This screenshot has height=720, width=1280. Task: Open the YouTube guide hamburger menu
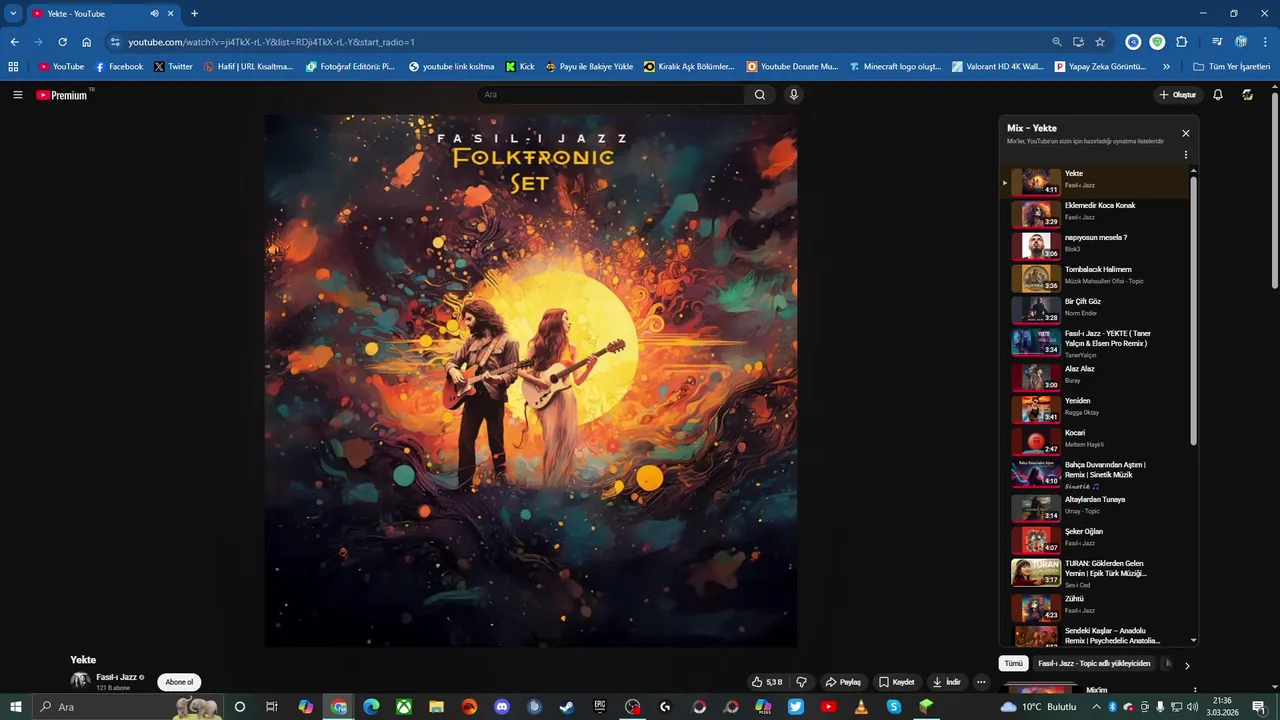pyautogui.click(x=18, y=95)
